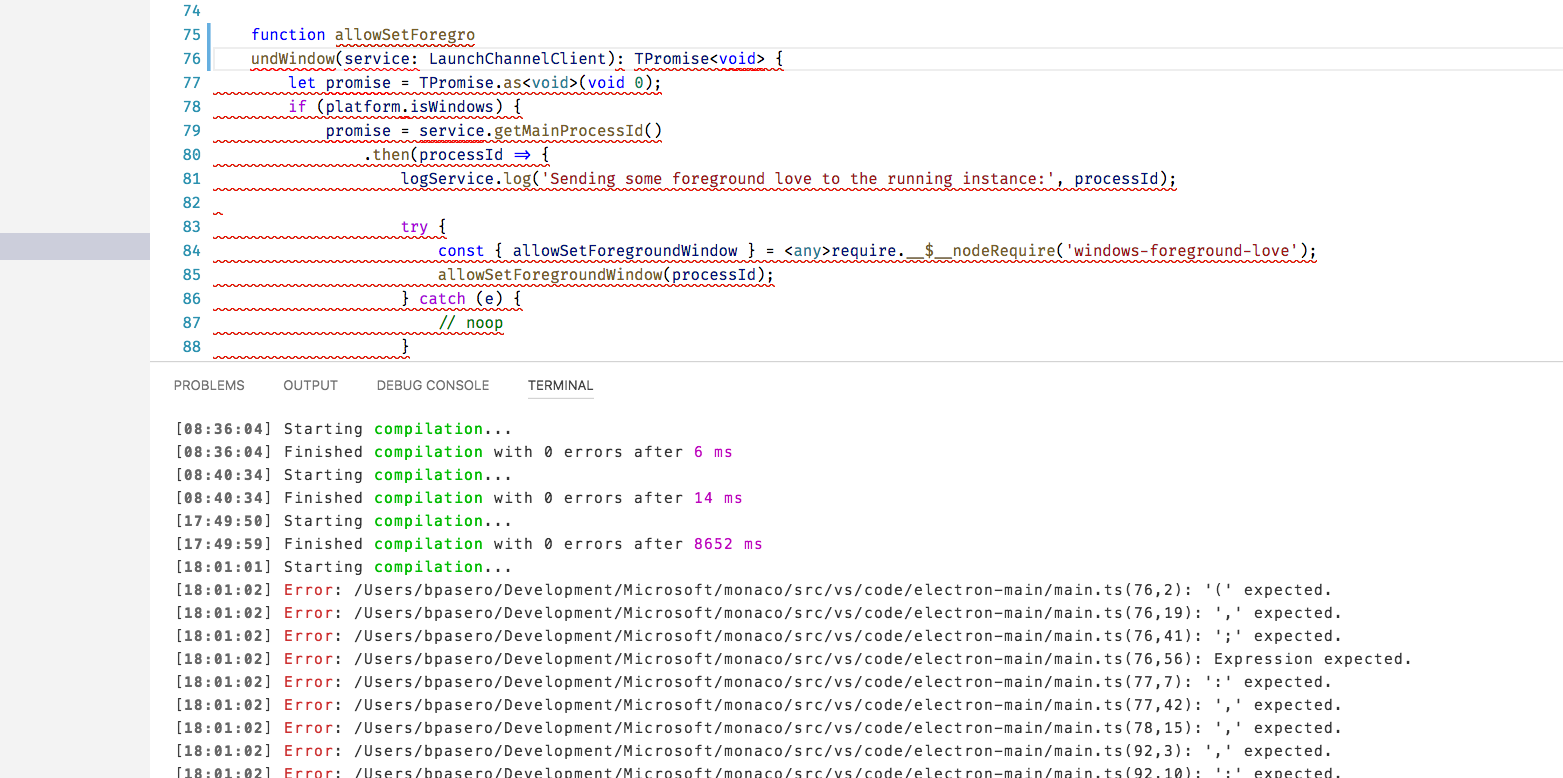Click '[08:40:34] Starting compilation...' terminal line
Viewport: 1563px width, 778px height.
343,475
